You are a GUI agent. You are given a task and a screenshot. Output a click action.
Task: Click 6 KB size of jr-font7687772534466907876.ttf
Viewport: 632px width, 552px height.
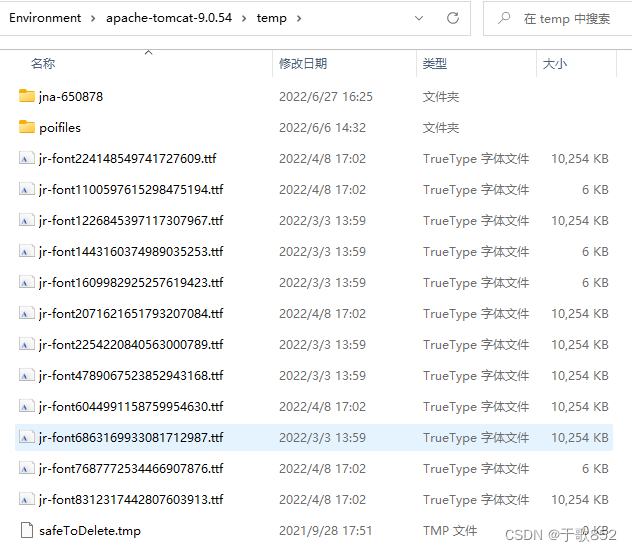coord(595,469)
